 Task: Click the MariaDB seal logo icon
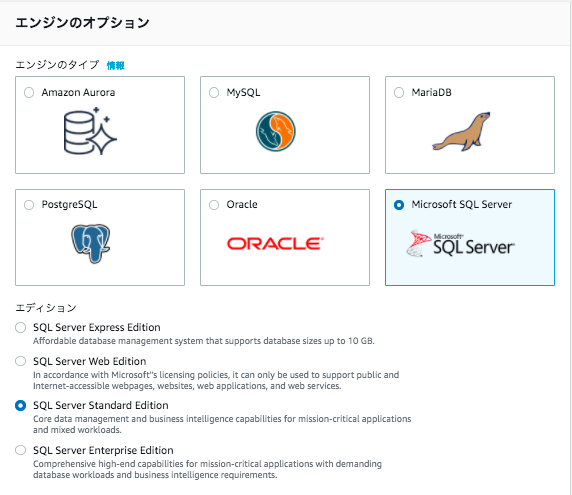[461, 132]
